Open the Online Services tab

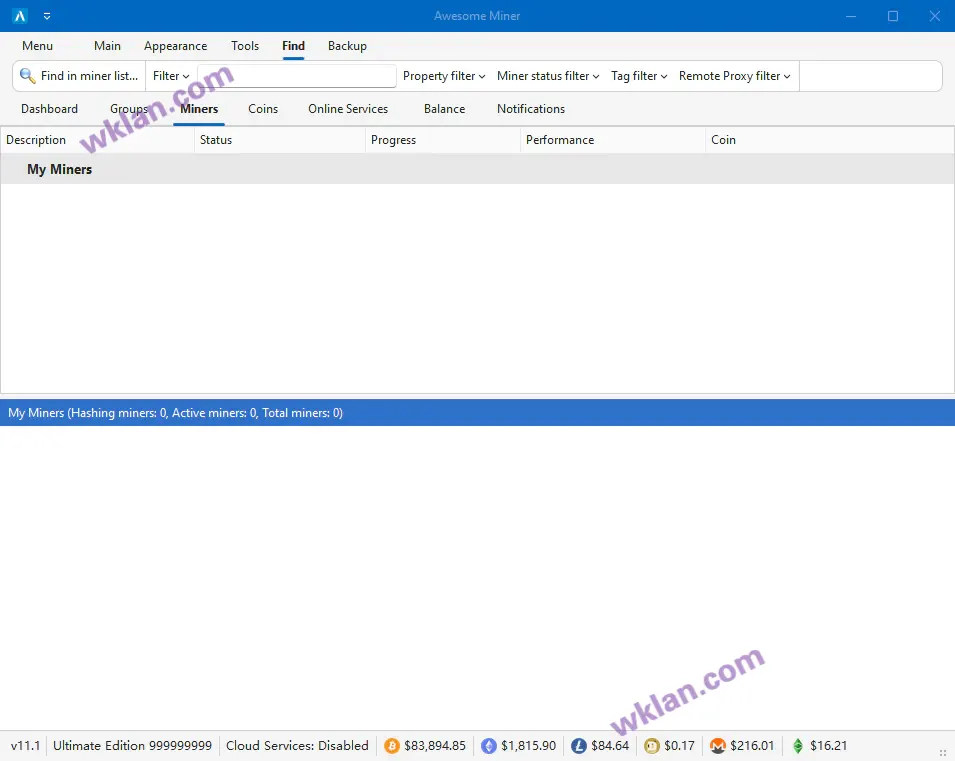point(348,109)
